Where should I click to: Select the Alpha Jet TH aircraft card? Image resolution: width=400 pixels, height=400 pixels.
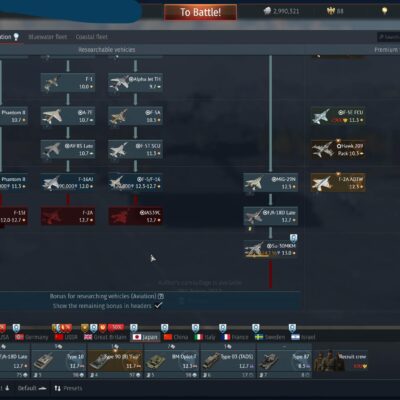(135, 83)
